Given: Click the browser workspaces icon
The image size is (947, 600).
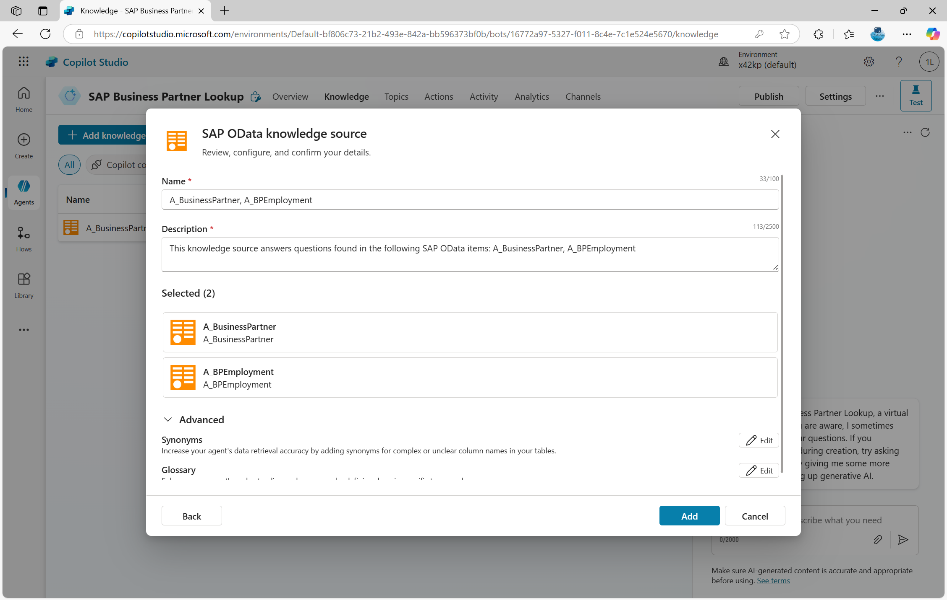Looking at the screenshot, I should coord(16,11).
